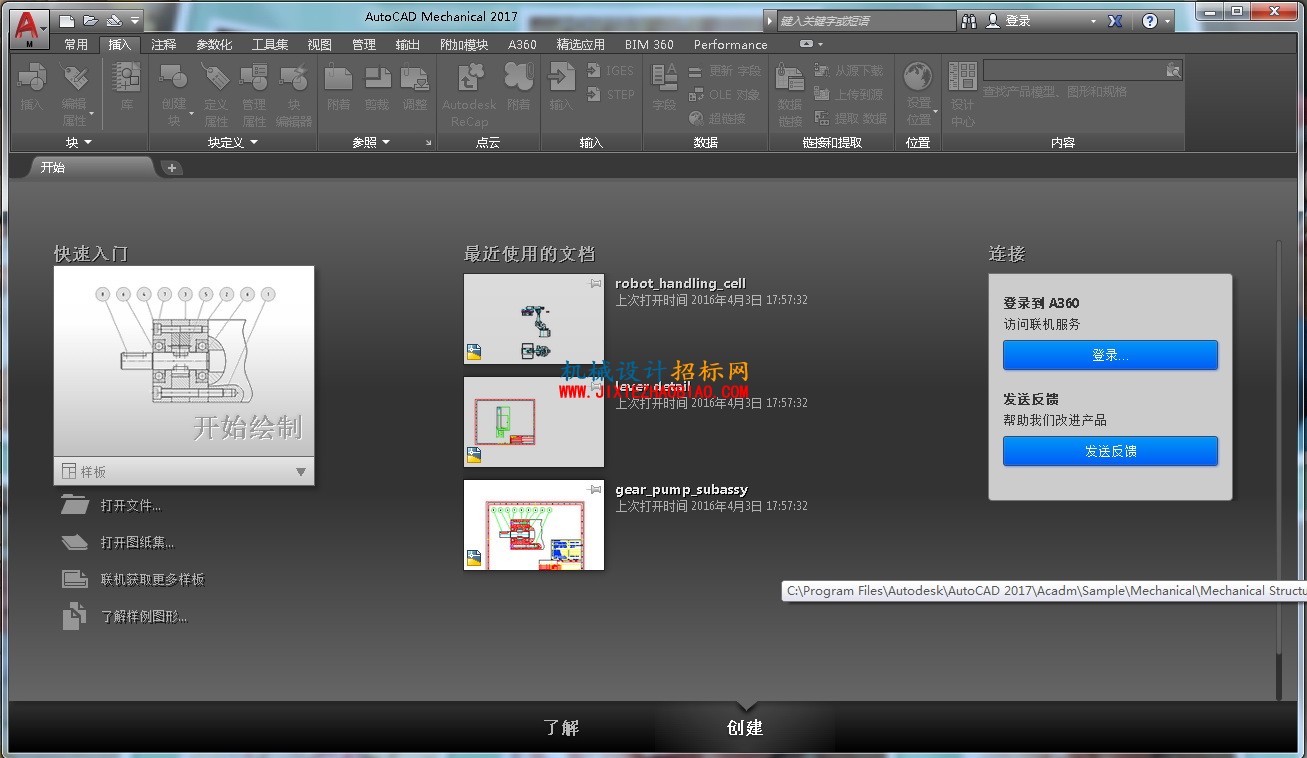
Task: Pin the robot_handling_cell recent document
Action: click(x=596, y=284)
